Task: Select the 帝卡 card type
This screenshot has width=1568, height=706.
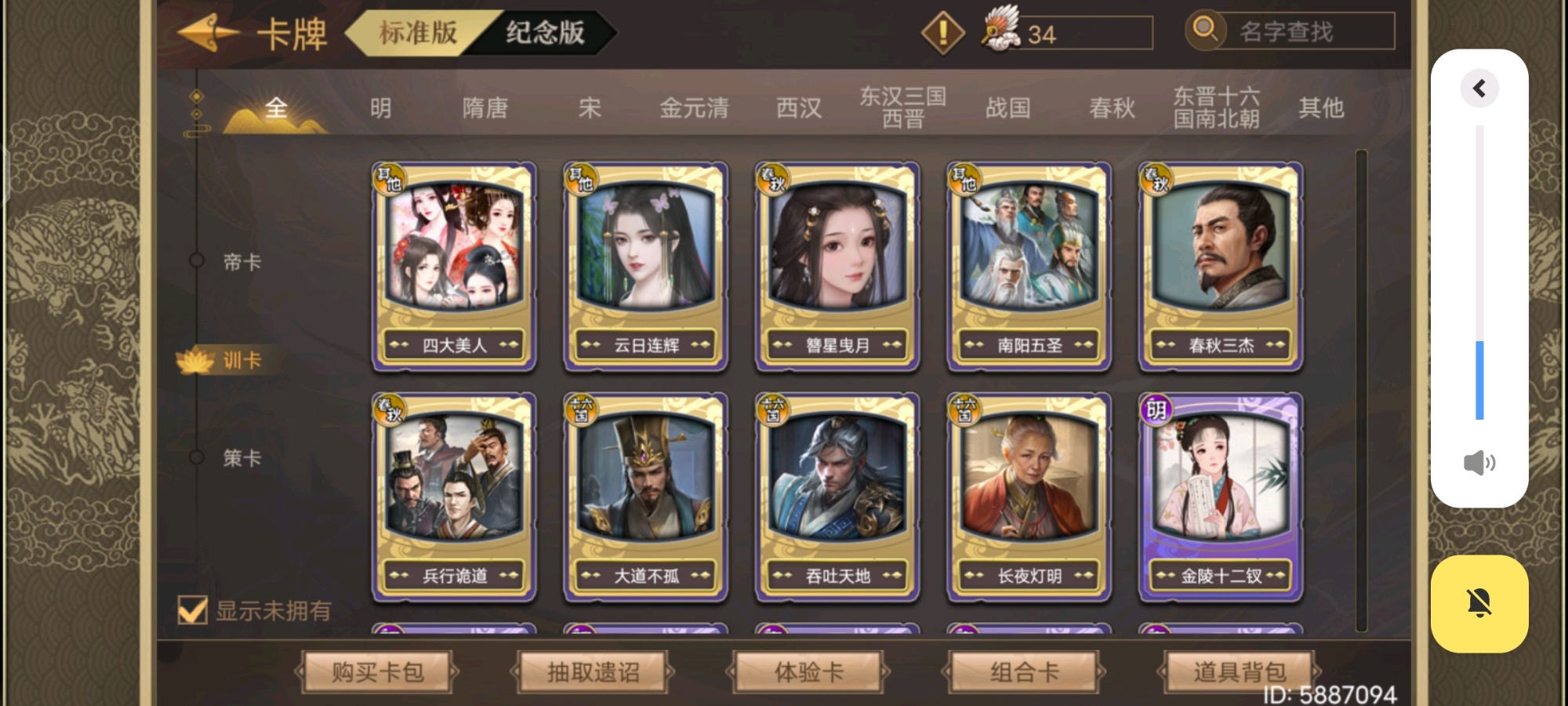Action: 241,262
